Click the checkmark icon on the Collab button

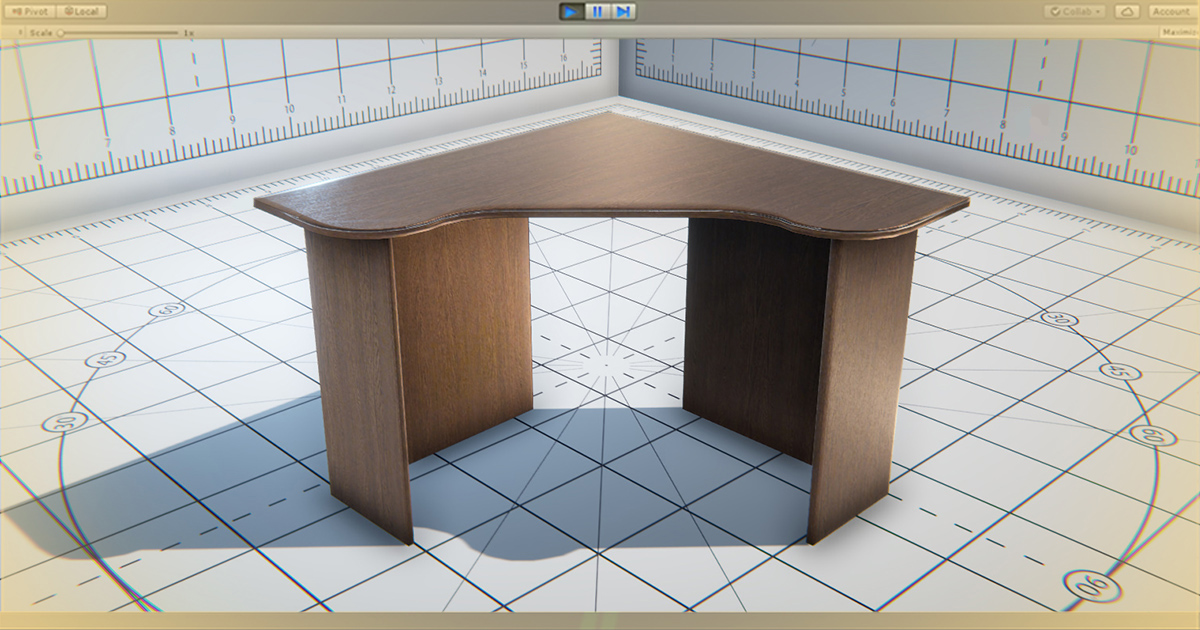1057,11
